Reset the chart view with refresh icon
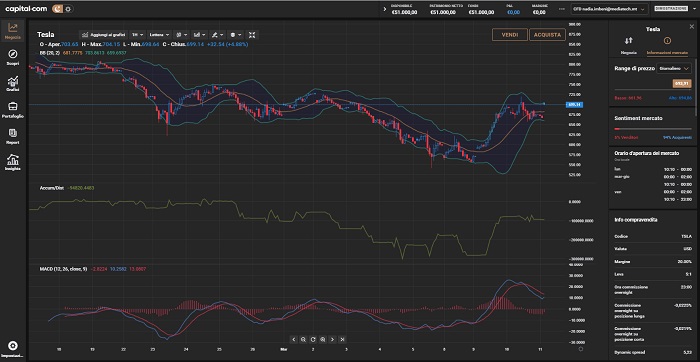Screen dimensions: 700x362 click(313, 339)
